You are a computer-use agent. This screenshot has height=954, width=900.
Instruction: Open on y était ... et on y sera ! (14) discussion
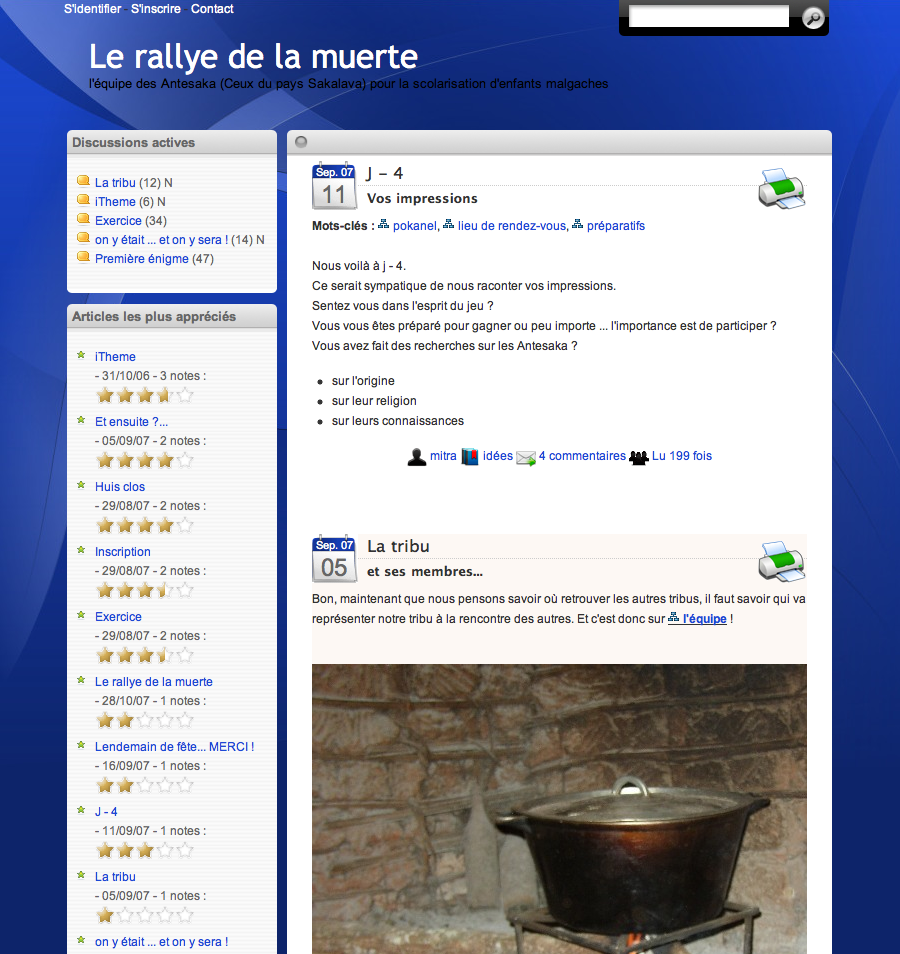(x=161, y=240)
